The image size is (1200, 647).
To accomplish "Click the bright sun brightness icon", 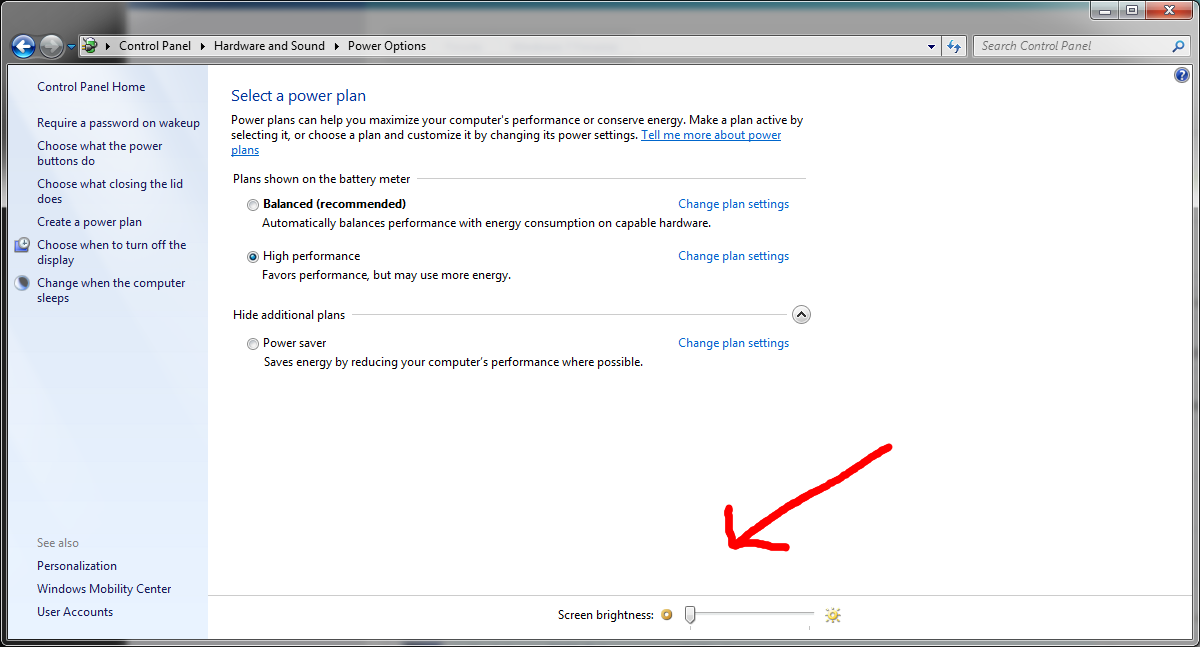I will coord(833,615).
